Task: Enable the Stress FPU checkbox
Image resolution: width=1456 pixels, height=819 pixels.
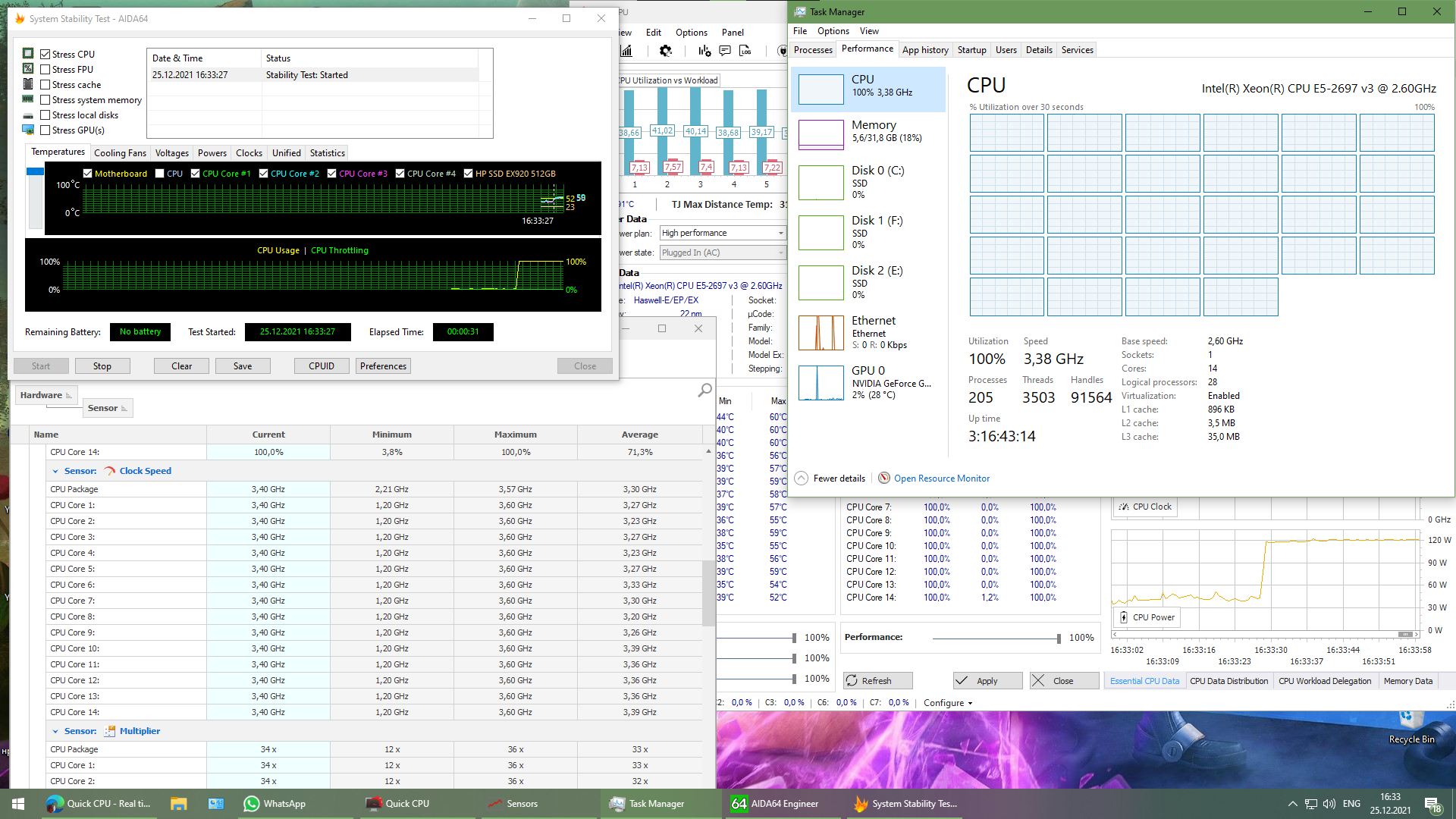Action: tap(45, 70)
